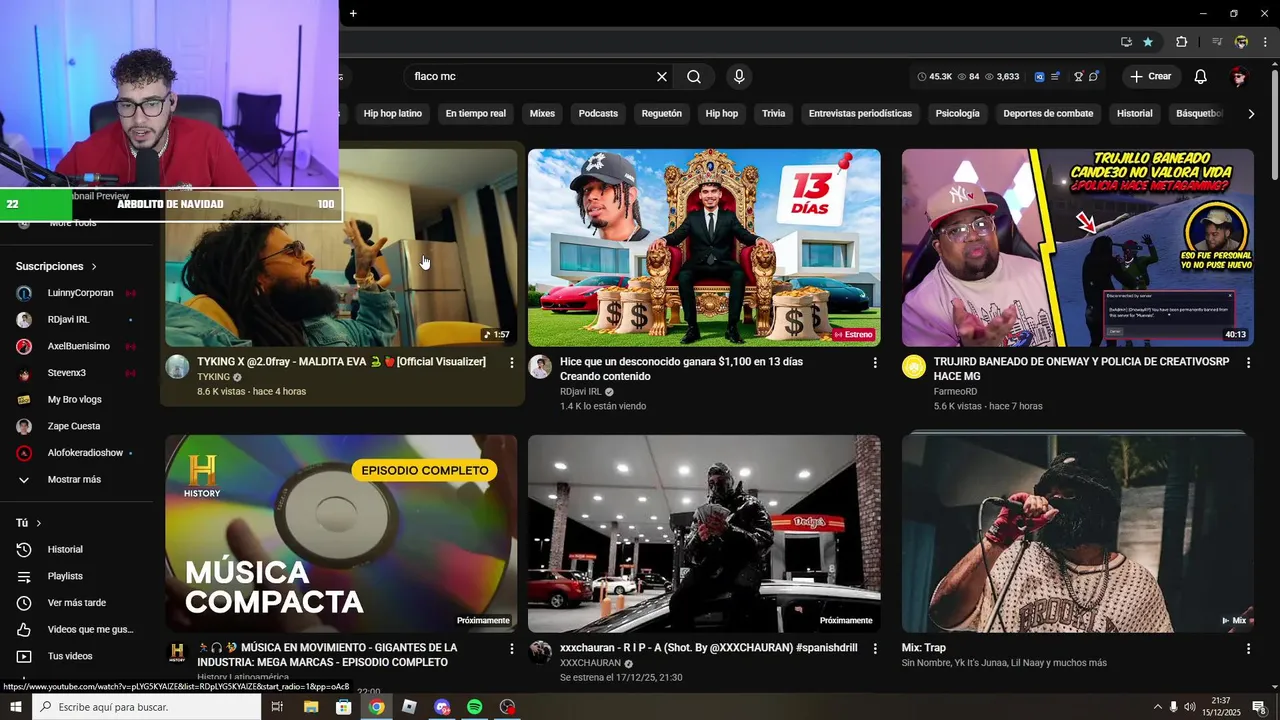The image size is (1280, 720).
Task: Select the Reguetón filter chip
Action: coord(662,114)
